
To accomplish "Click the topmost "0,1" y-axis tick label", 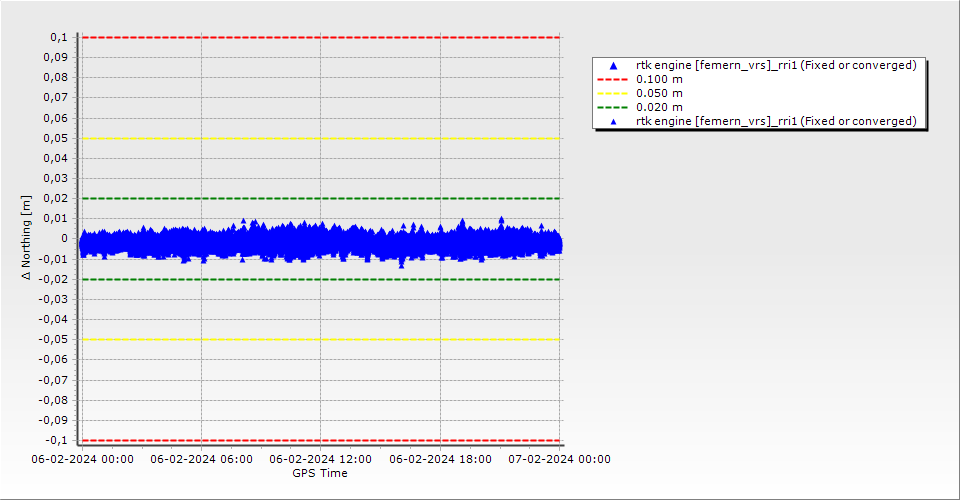I will pyautogui.click(x=58, y=37).
